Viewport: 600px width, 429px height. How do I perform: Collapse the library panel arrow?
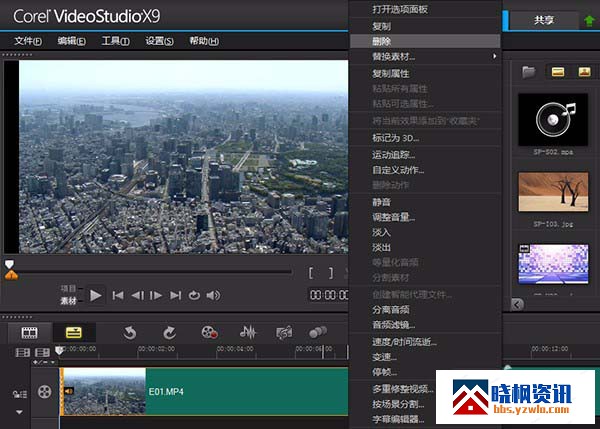click(517, 305)
